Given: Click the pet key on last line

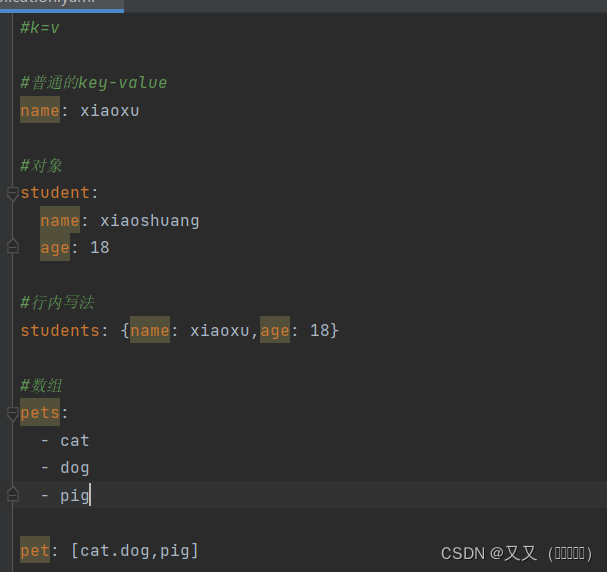Looking at the screenshot, I should pyautogui.click(x=35, y=550).
